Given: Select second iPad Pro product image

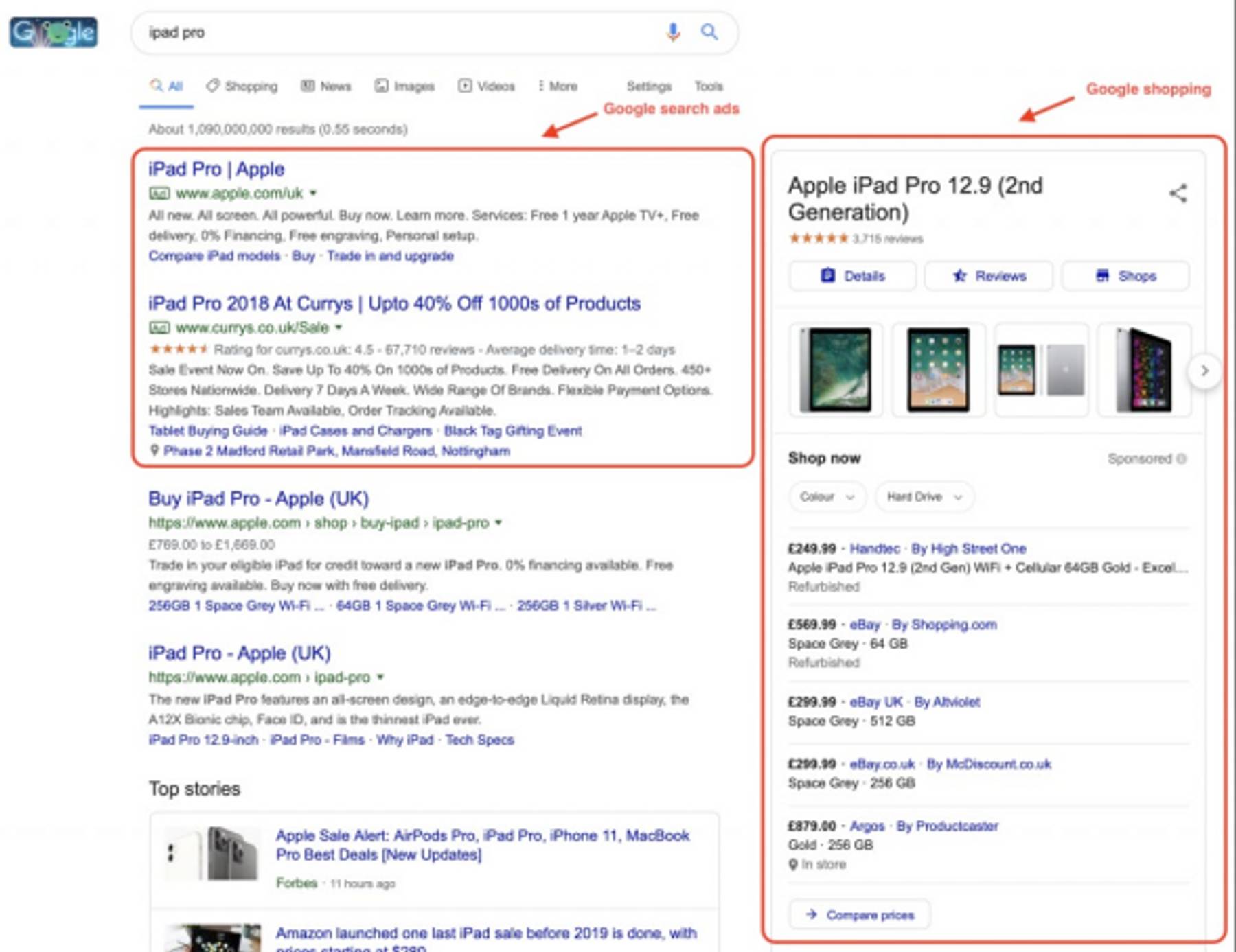Looking at the screenshot, I should click(x=939, y=370).
